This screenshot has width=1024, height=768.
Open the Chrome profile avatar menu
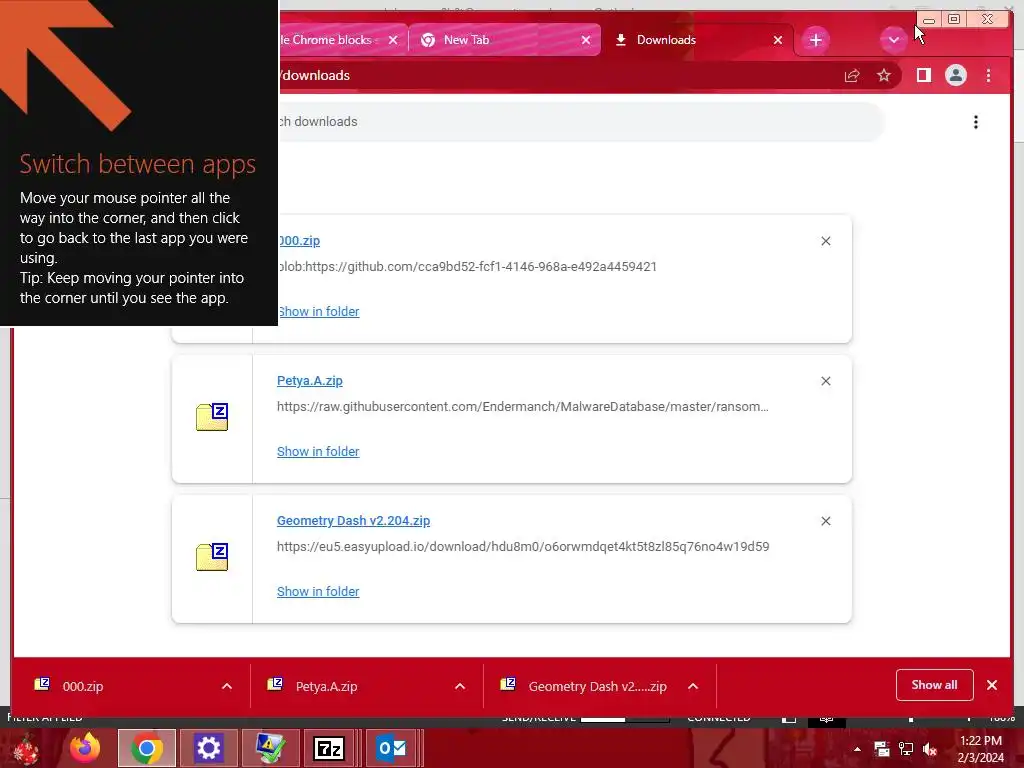click(x=955, y=76)
